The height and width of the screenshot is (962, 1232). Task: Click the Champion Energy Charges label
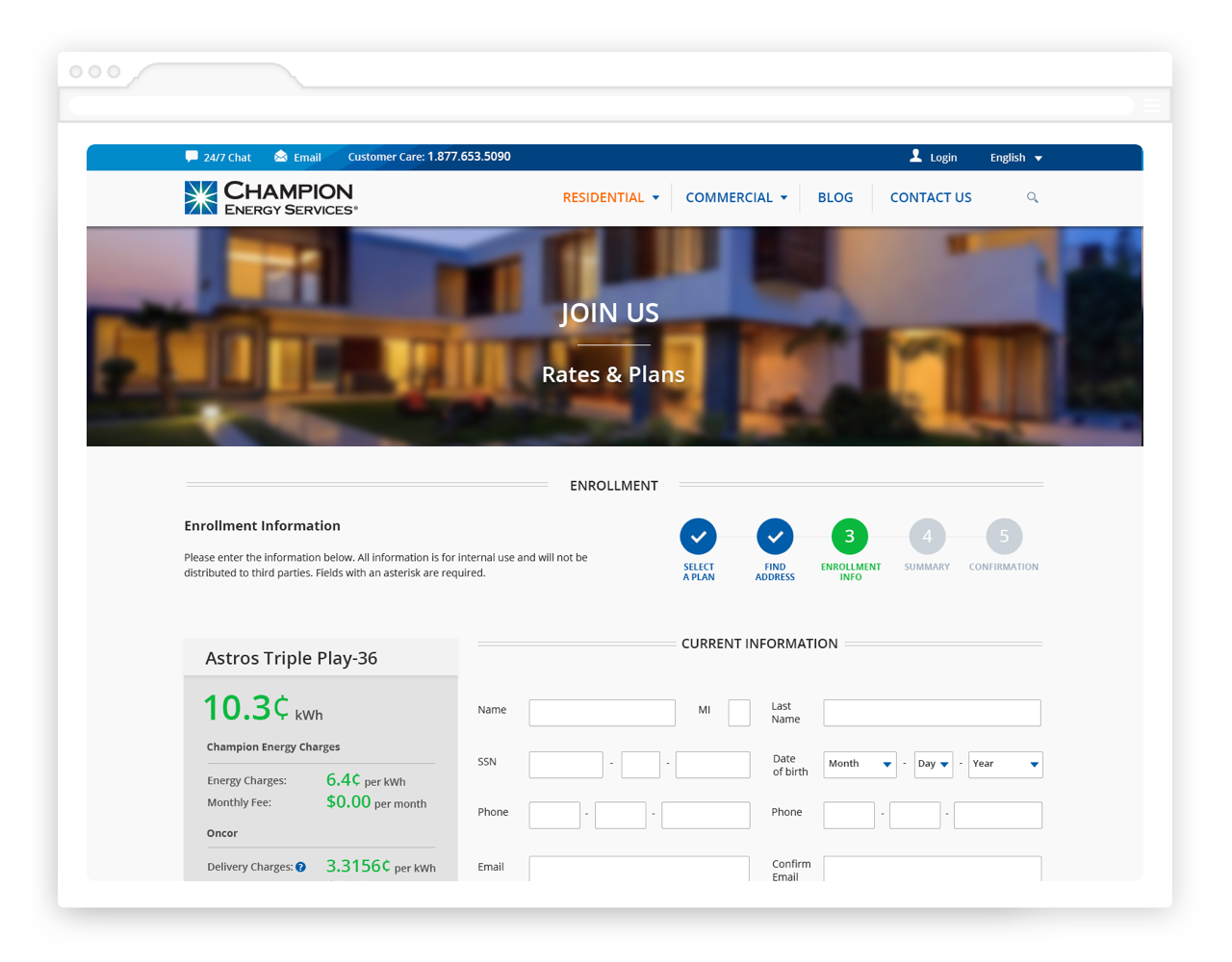(273, 747)
